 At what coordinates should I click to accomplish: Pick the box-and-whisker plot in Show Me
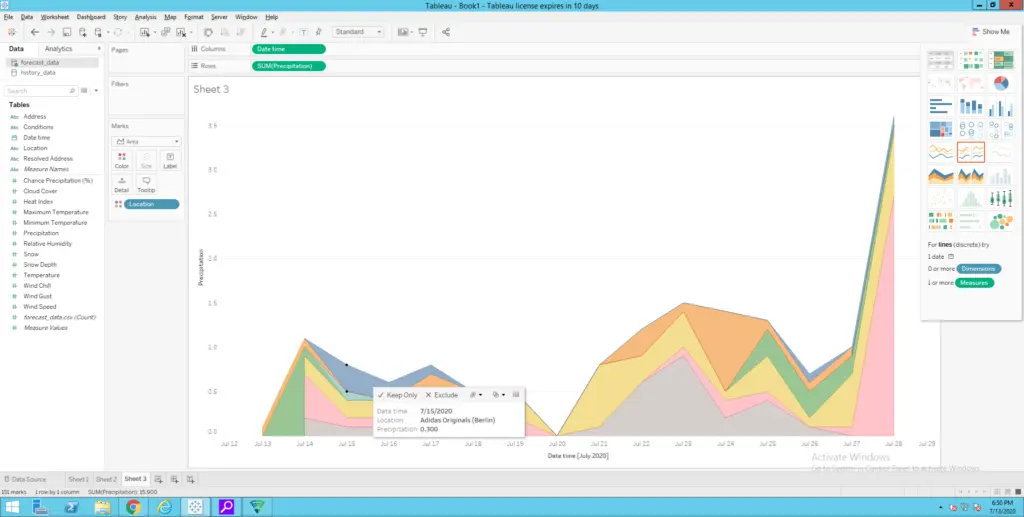pos(1000,198)
